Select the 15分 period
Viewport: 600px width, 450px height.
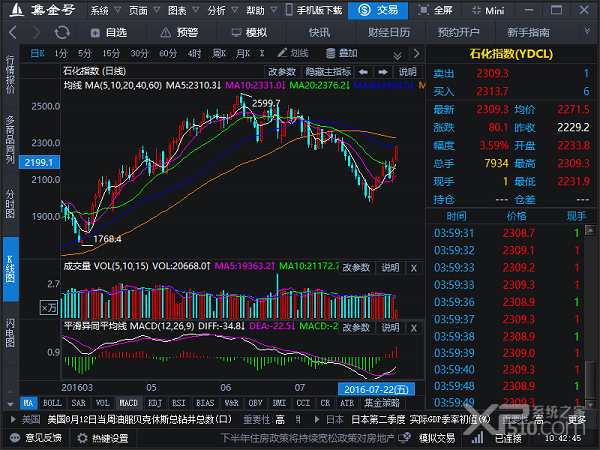coord(111,54)
